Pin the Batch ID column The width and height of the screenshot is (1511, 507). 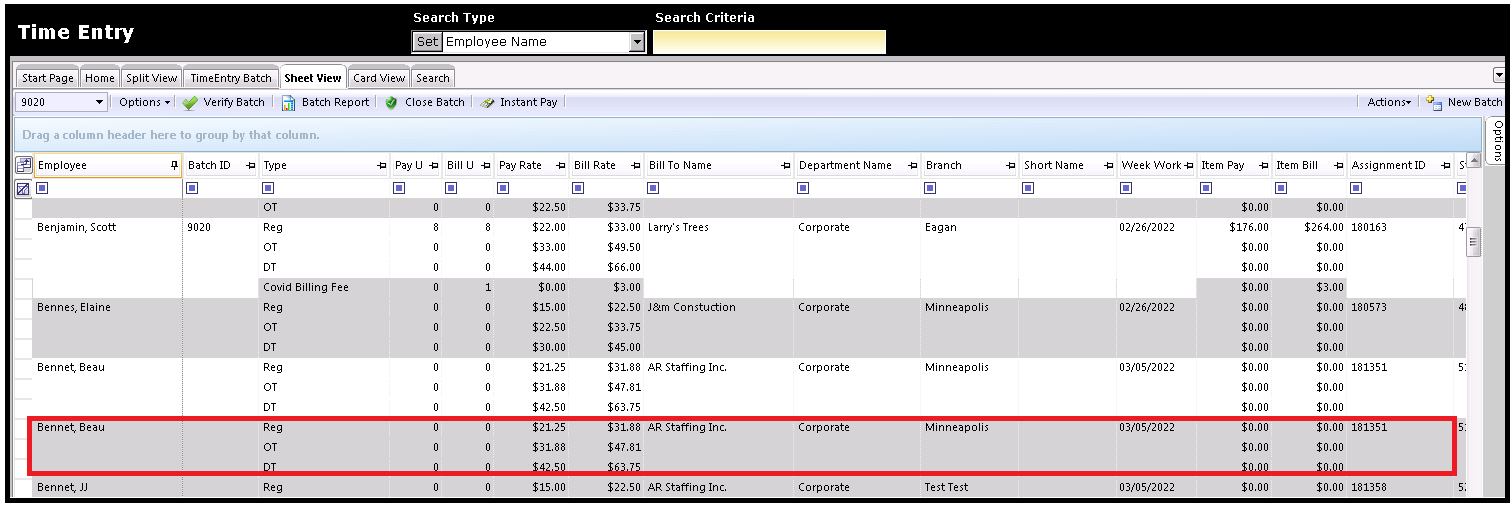tap(250, 166)
